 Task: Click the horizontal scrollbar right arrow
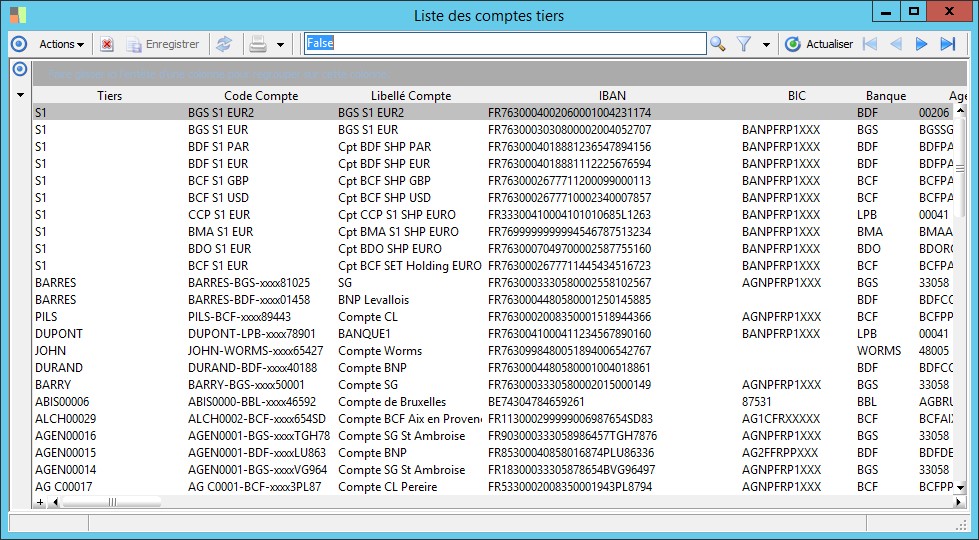click(x=959, y=502)
